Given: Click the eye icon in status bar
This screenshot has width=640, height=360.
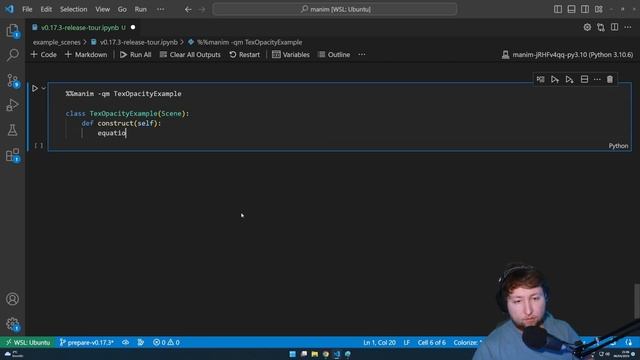Looking at the screenshot, I should coord(125,342).
